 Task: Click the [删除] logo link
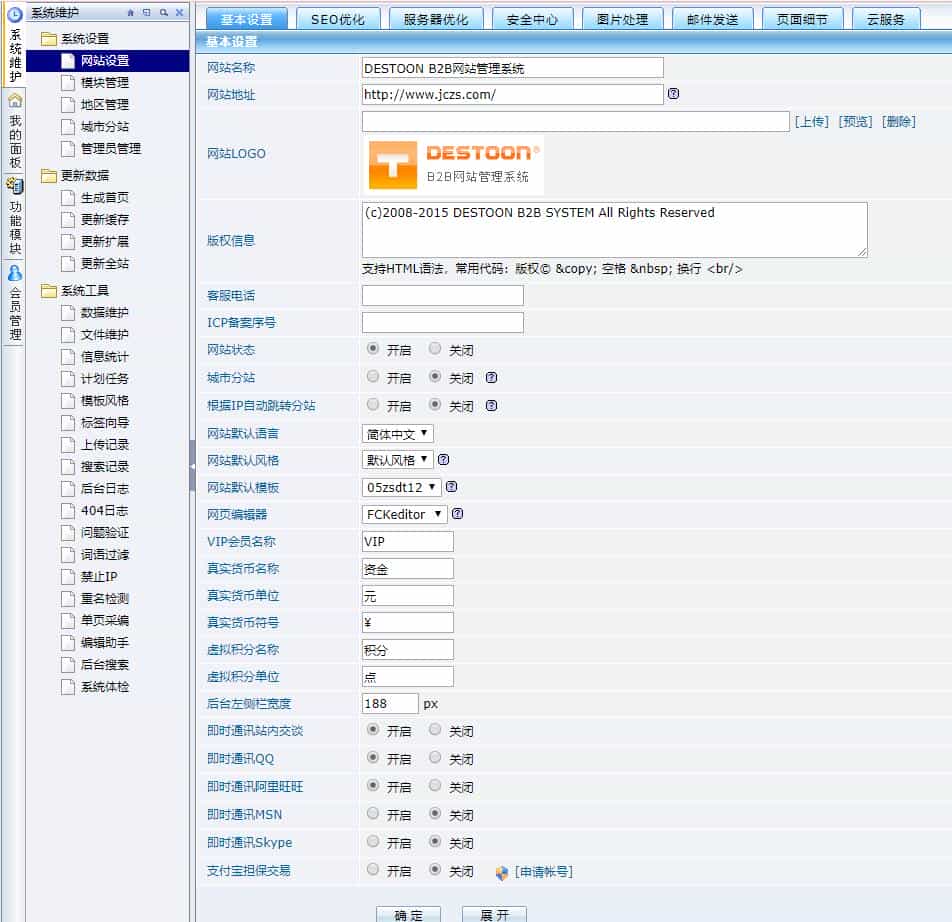899,121
